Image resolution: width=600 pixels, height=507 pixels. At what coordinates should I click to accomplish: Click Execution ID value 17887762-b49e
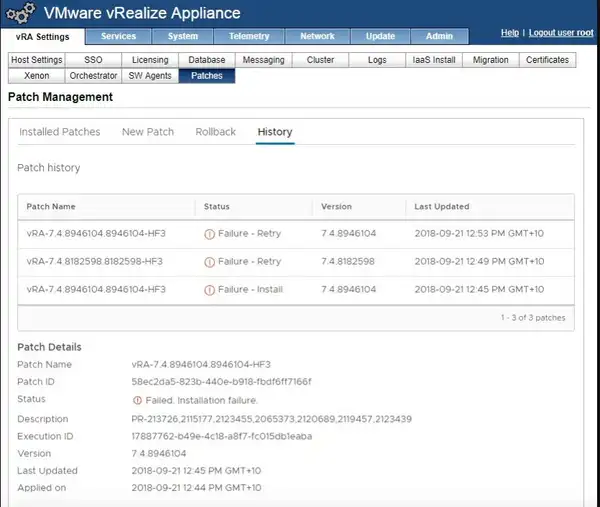(x=222, y=436)
